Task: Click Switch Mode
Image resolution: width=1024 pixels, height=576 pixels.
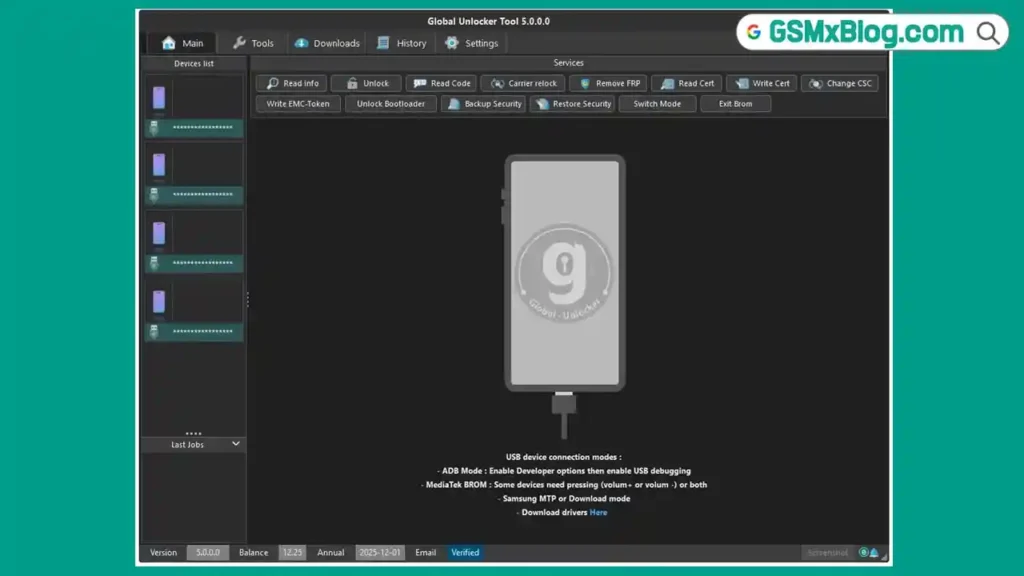Action: tap(657, 104)
